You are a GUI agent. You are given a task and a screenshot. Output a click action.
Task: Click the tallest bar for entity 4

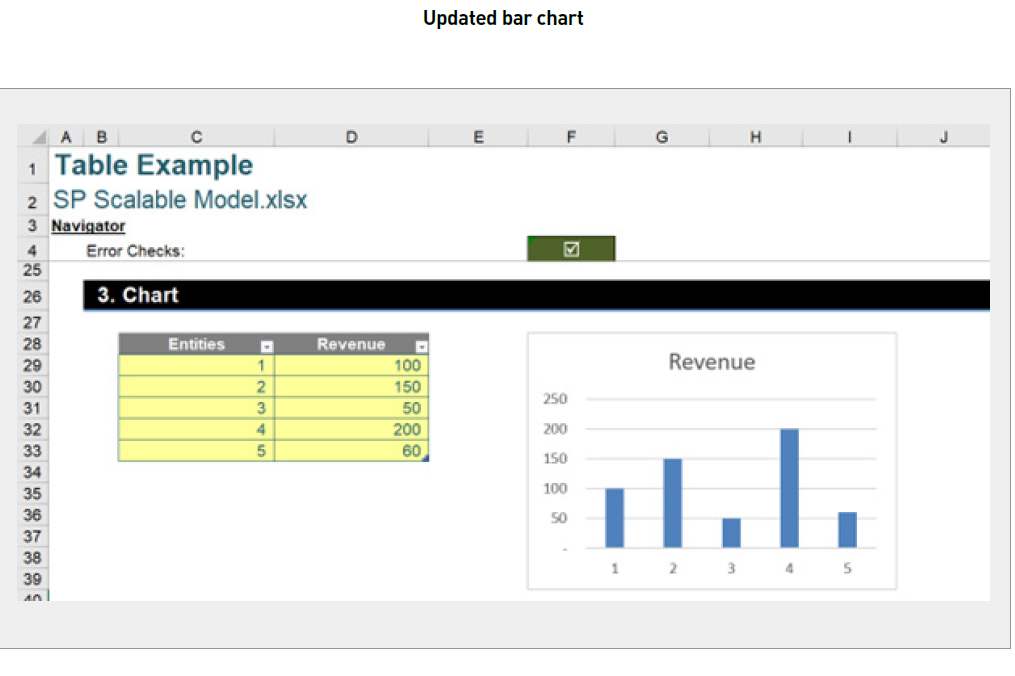(x=788, y=487)
